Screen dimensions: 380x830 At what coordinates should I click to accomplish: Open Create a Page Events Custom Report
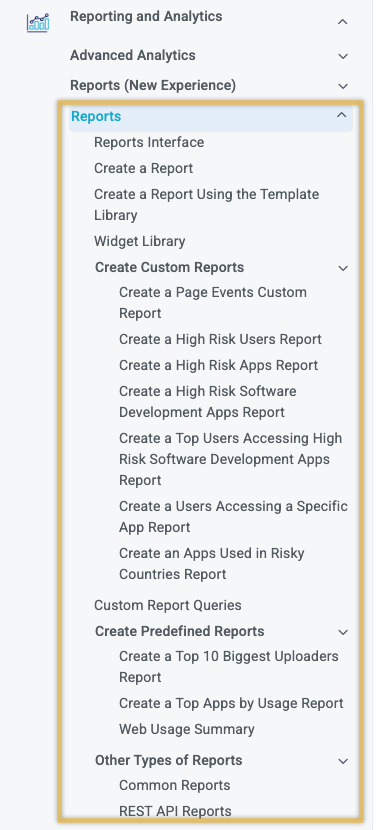pos(213,303)
